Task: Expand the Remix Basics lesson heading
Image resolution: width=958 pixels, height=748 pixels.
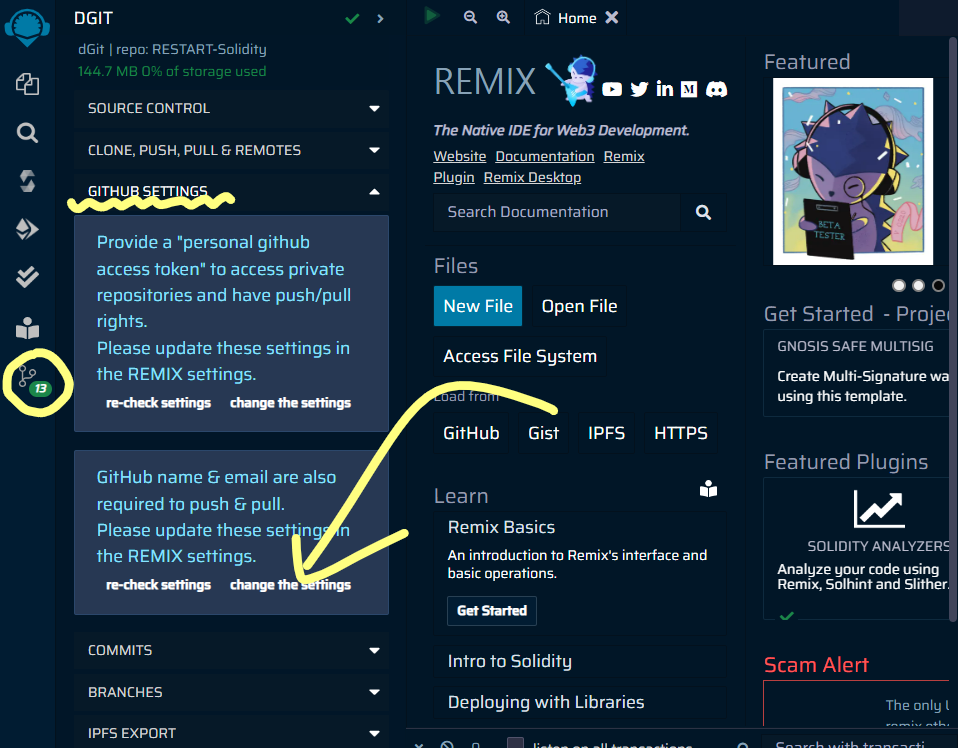Action: [501, 527]
